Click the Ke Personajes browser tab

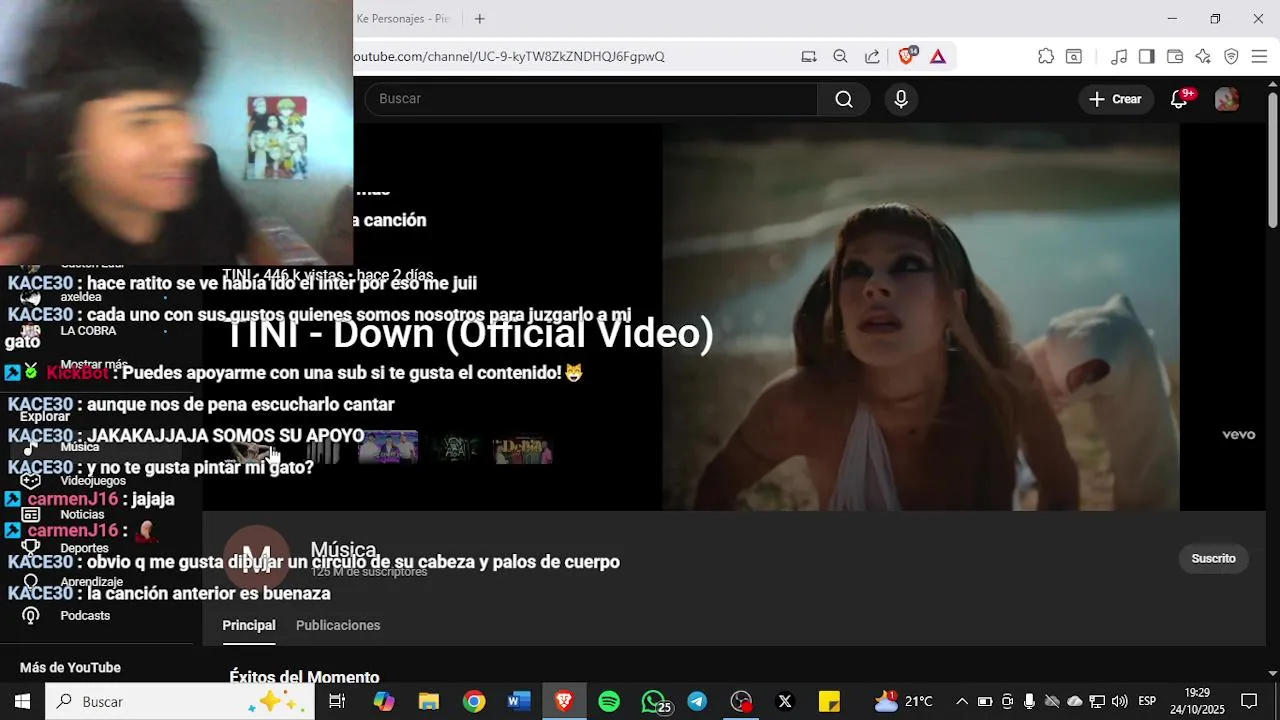click(405, 19)
